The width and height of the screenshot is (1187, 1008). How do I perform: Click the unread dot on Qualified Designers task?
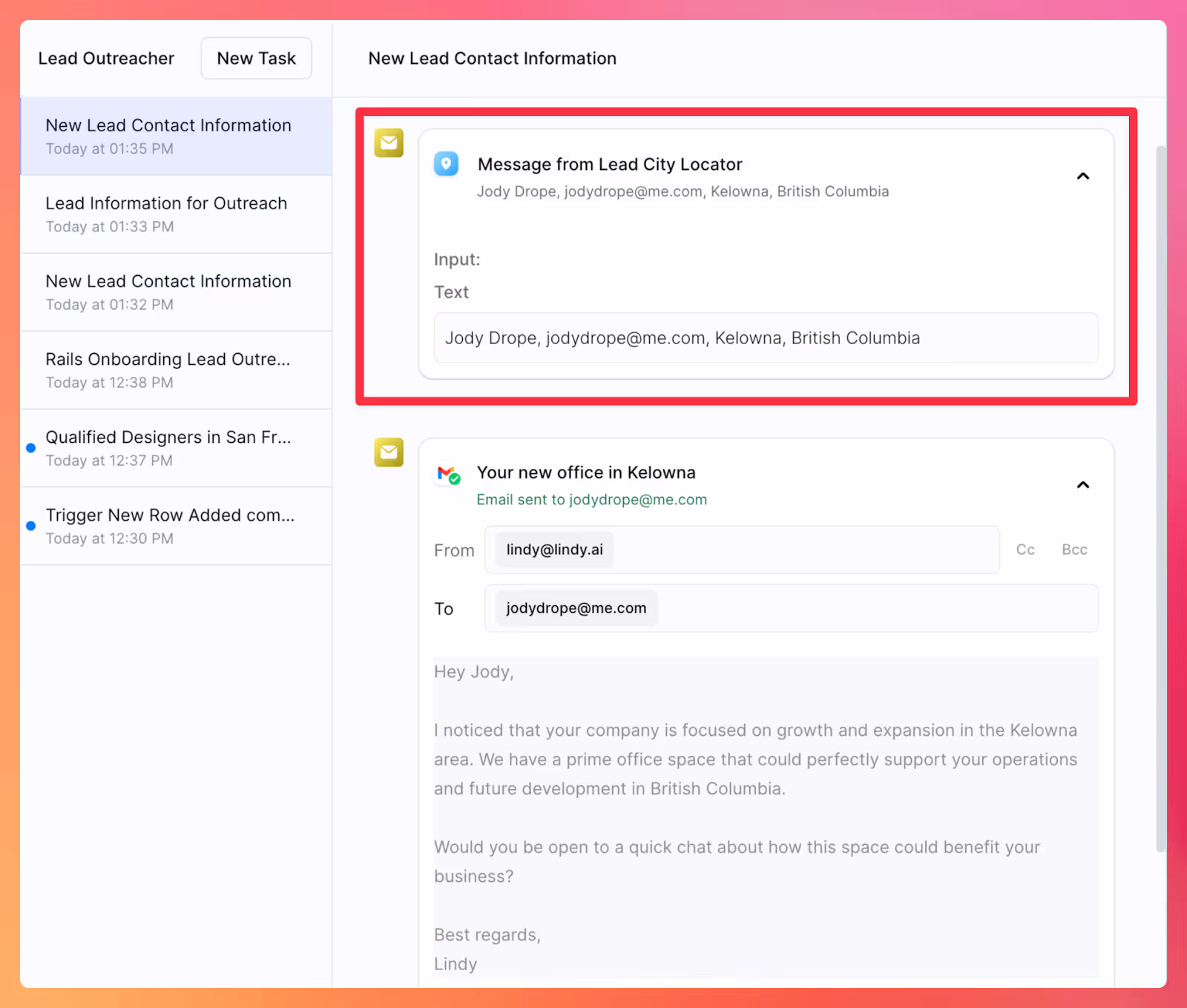(30, 448)
